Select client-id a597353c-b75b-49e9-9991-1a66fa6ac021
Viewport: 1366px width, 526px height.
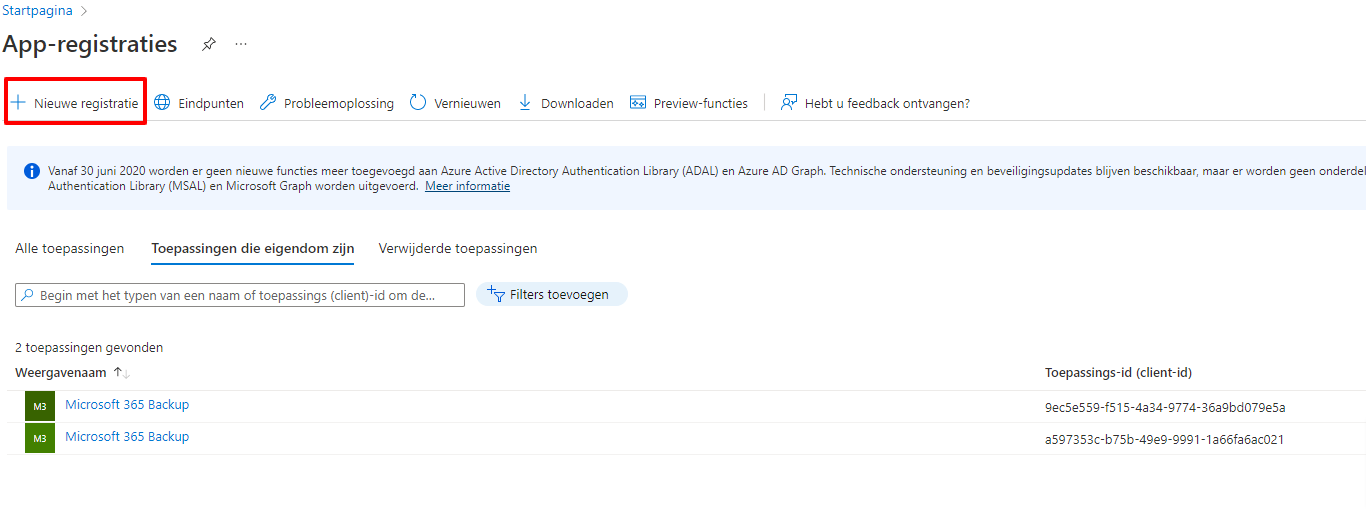(x=1164, y=439)
